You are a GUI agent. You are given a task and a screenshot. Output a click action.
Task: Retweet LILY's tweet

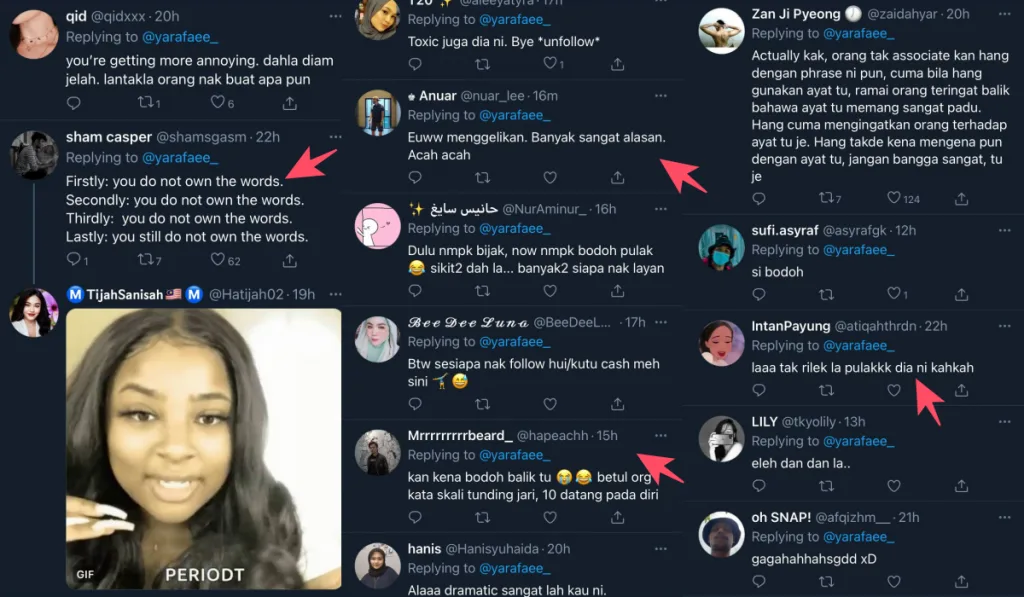826,485
